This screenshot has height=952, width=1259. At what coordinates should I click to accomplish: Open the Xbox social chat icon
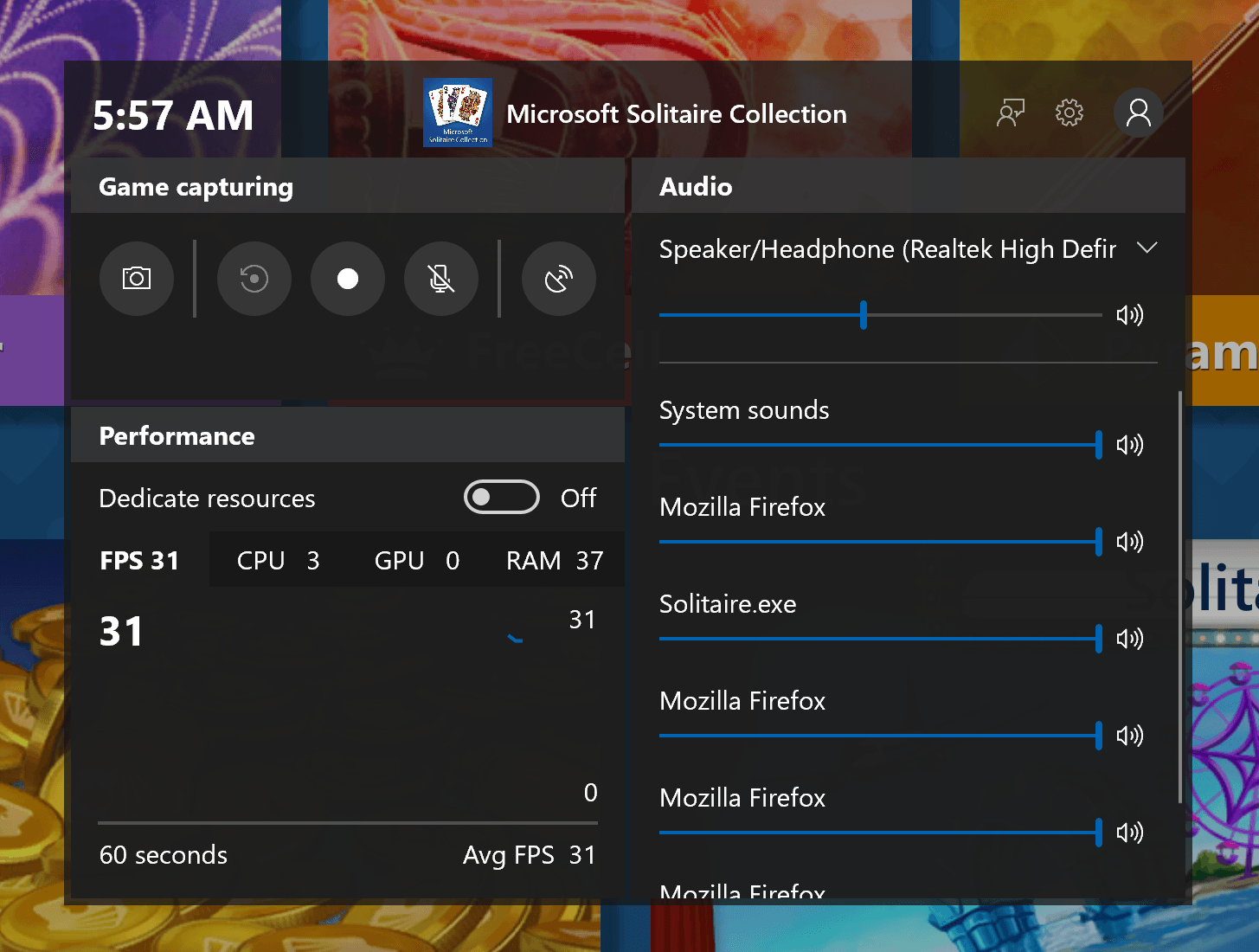[x=1010, y=113]
